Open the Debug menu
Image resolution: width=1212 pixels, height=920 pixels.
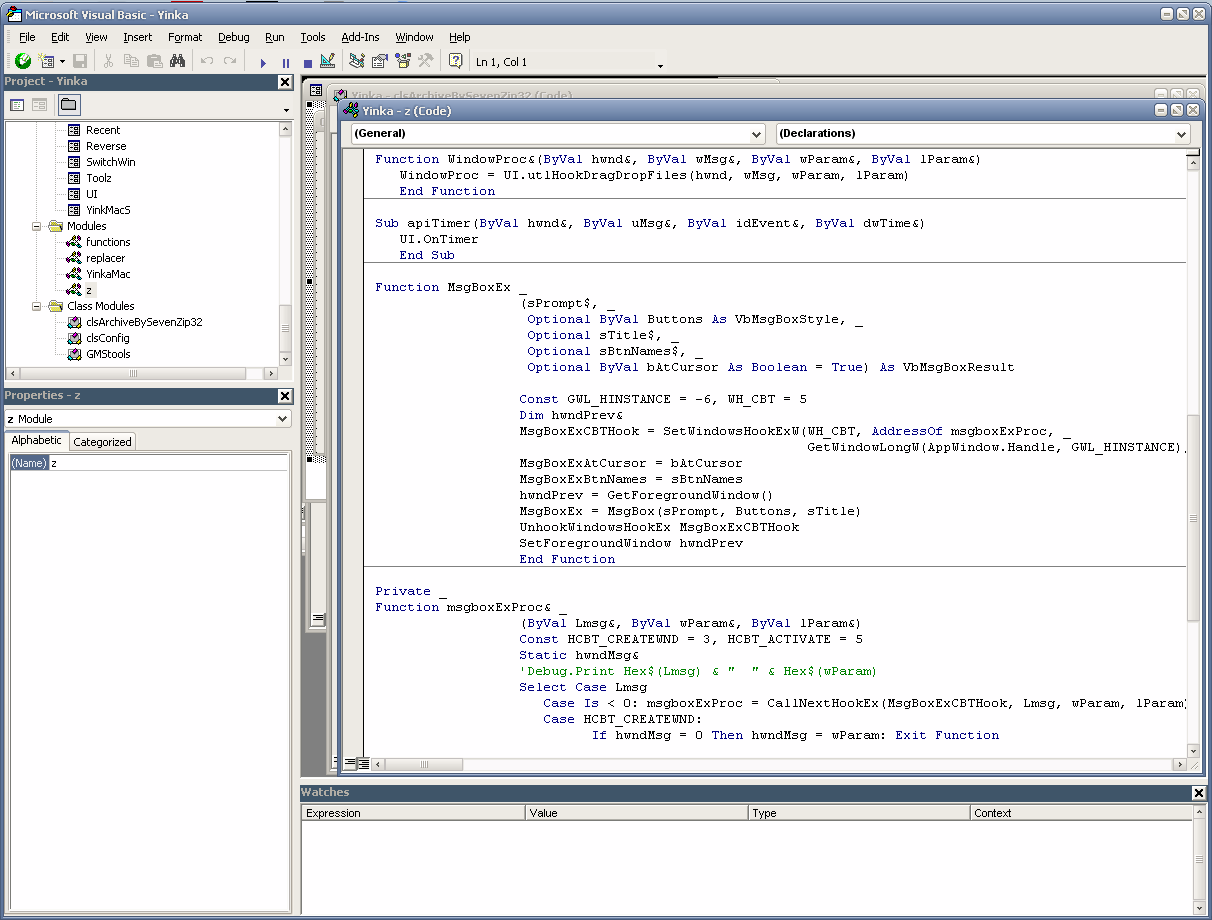coord(233,37)
